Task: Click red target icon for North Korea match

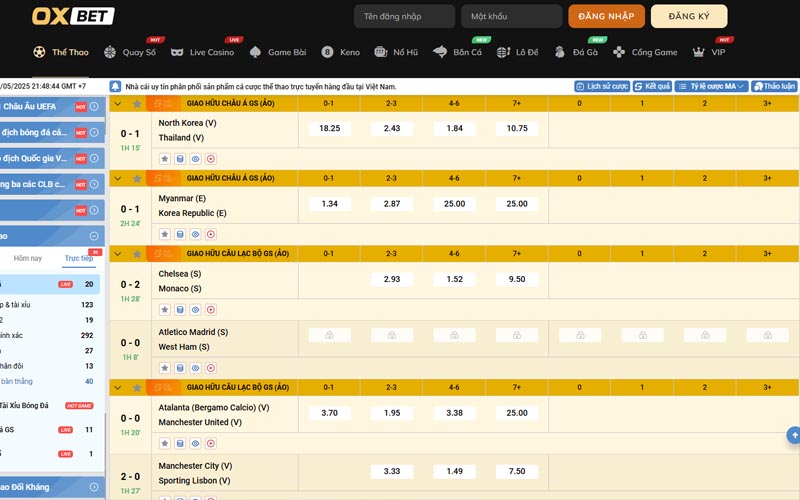Action: (211, 159)
